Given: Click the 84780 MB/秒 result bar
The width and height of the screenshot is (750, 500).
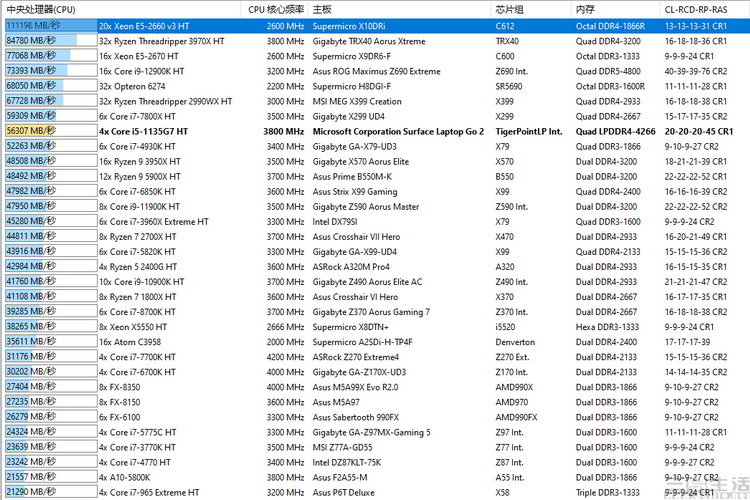Looking at the screenshot, I should coord(51,41).
